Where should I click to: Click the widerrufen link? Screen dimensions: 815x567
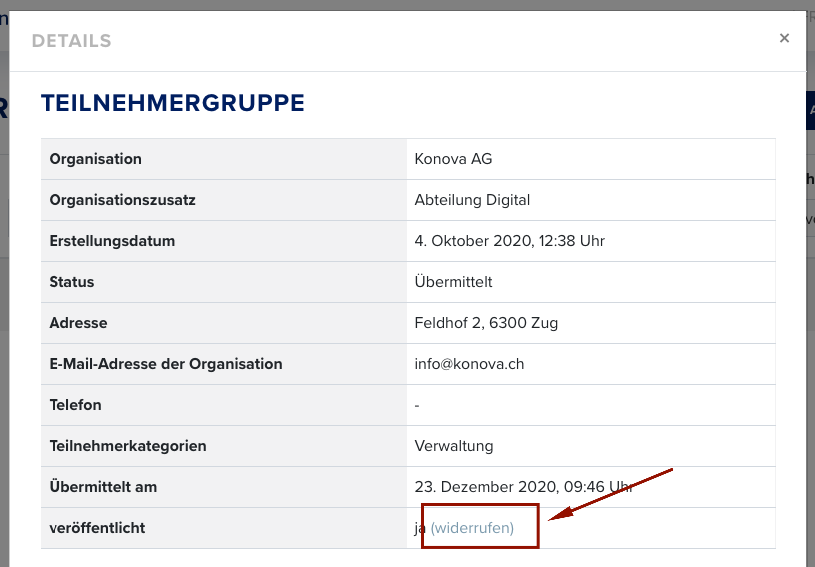point(472,528)
